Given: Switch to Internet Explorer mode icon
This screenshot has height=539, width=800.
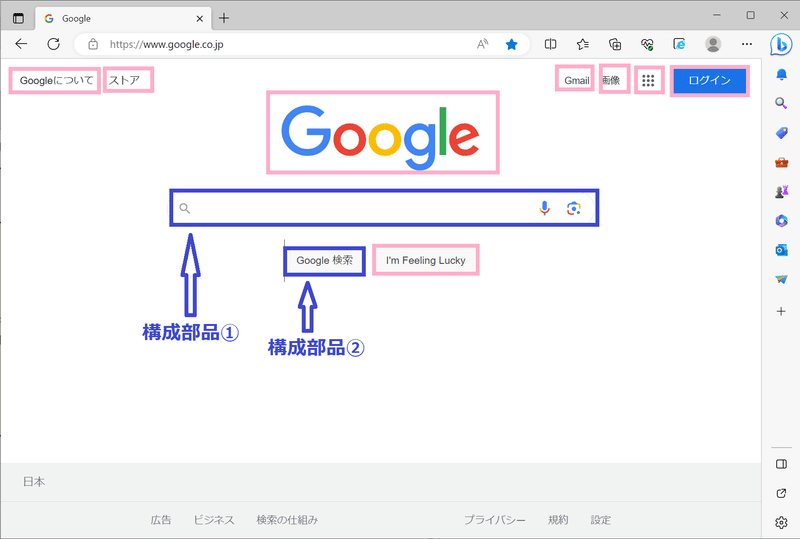Looking at the screenshot, I should tap(679, 44).
